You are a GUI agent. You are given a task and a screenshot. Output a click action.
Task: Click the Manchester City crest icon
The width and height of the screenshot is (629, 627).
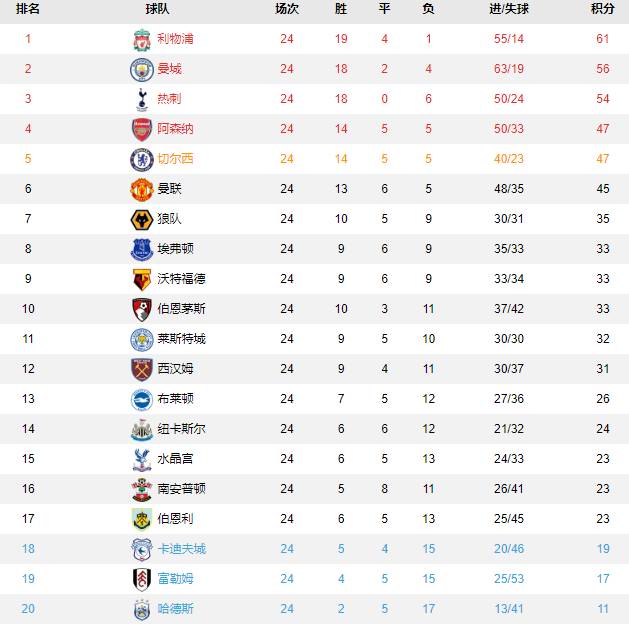point(142,69)
